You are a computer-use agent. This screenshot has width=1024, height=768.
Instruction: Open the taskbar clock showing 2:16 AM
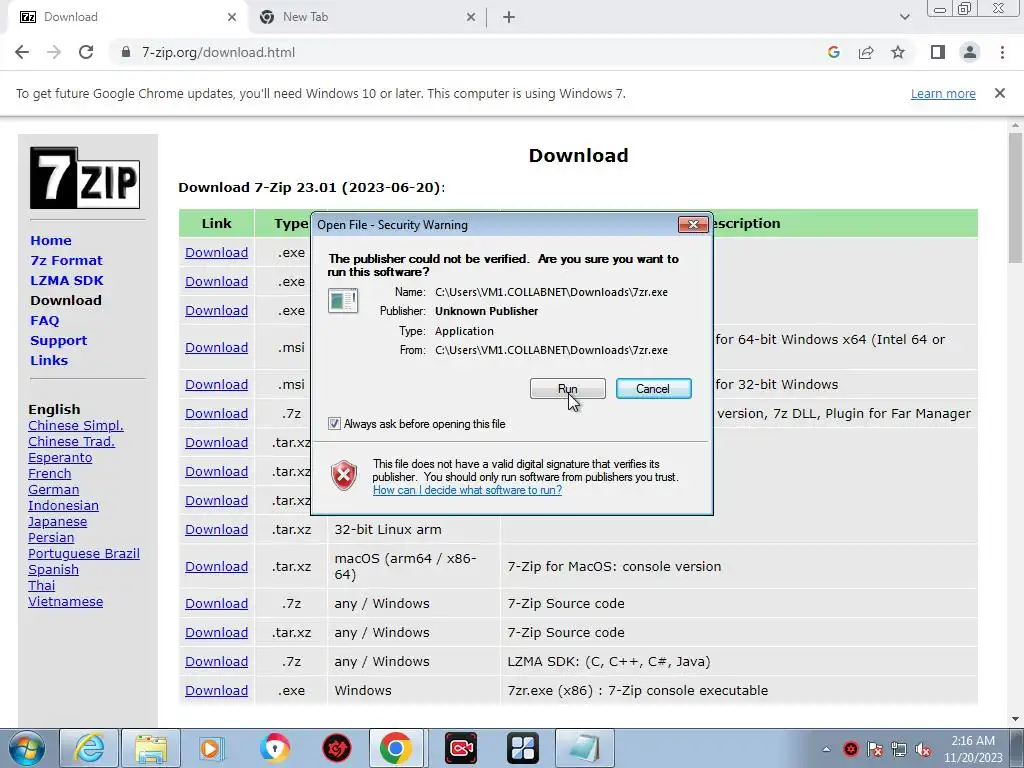pyautogui.click(x=973, y=749)
